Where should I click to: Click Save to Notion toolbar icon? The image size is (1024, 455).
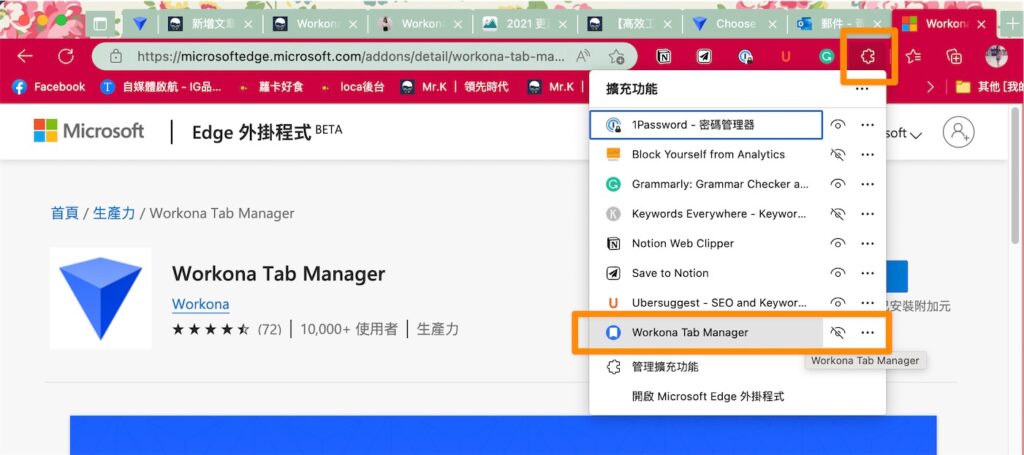pyautogui.click(x=704, y=57)
